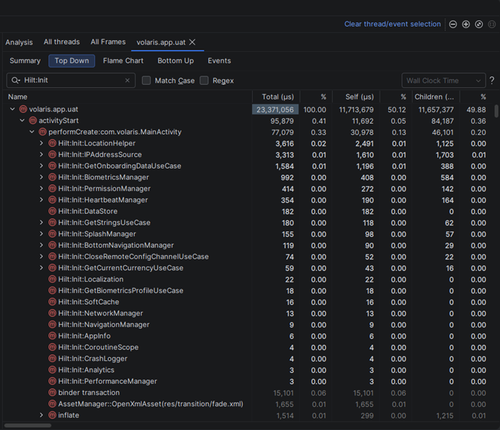
Task: Click the search magnifier icon
Action: [x=15, y=80]
